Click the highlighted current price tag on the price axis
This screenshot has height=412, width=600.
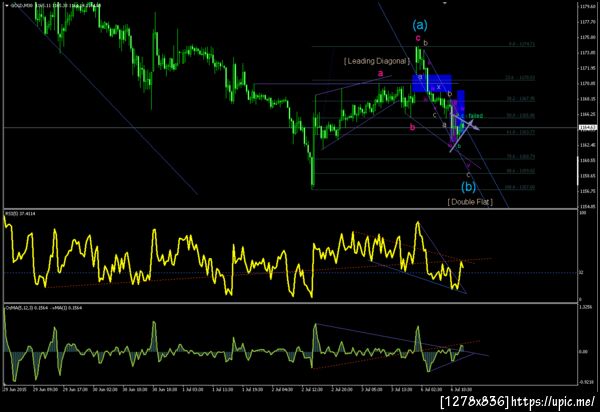(x=588, y=128)
